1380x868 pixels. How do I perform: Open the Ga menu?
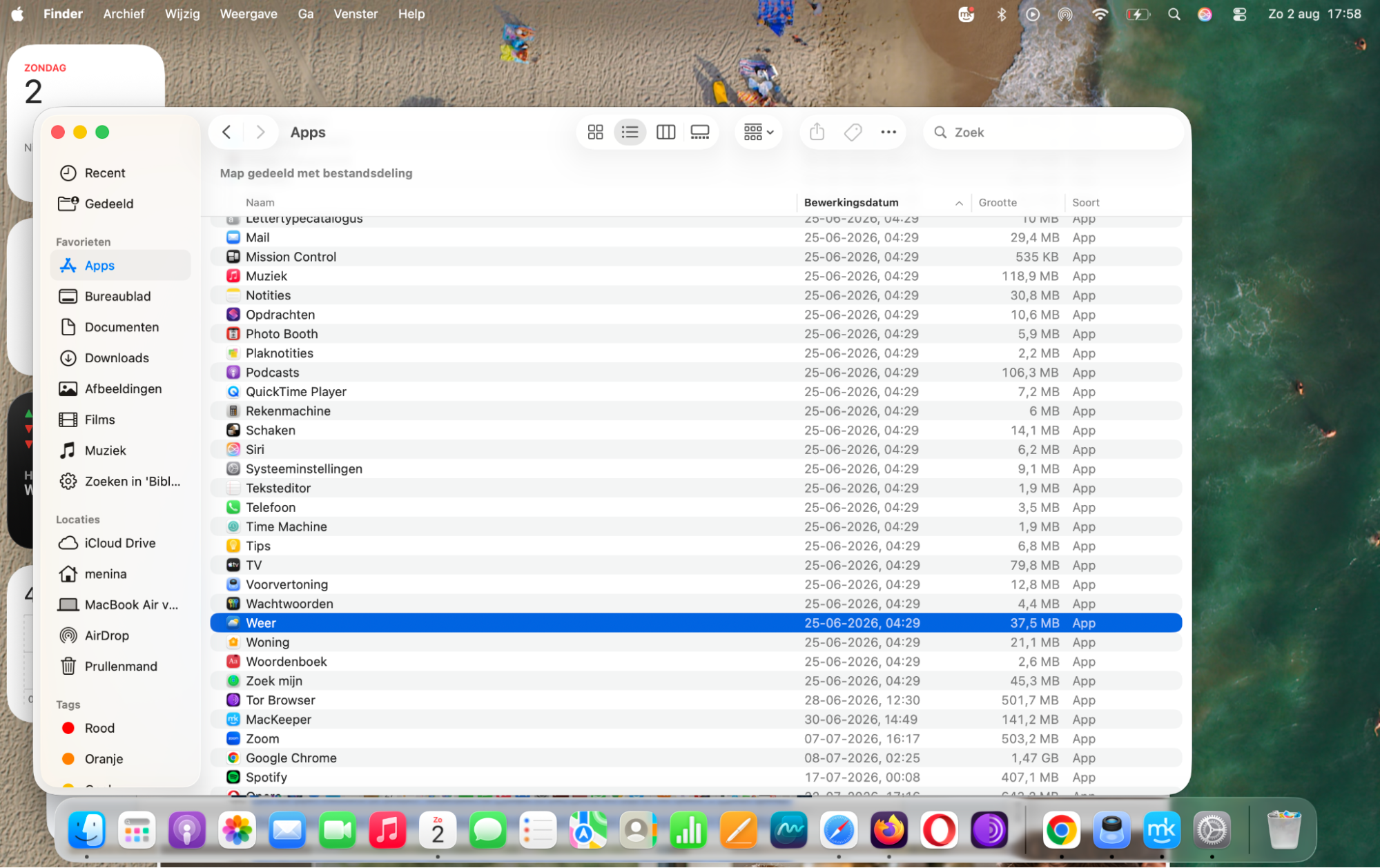(x=306, y=14)
